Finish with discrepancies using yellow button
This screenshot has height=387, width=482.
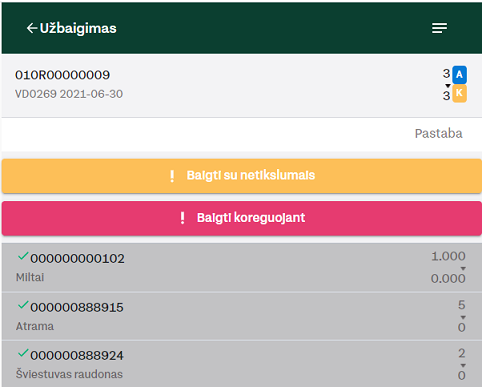(x=242, y=176)
